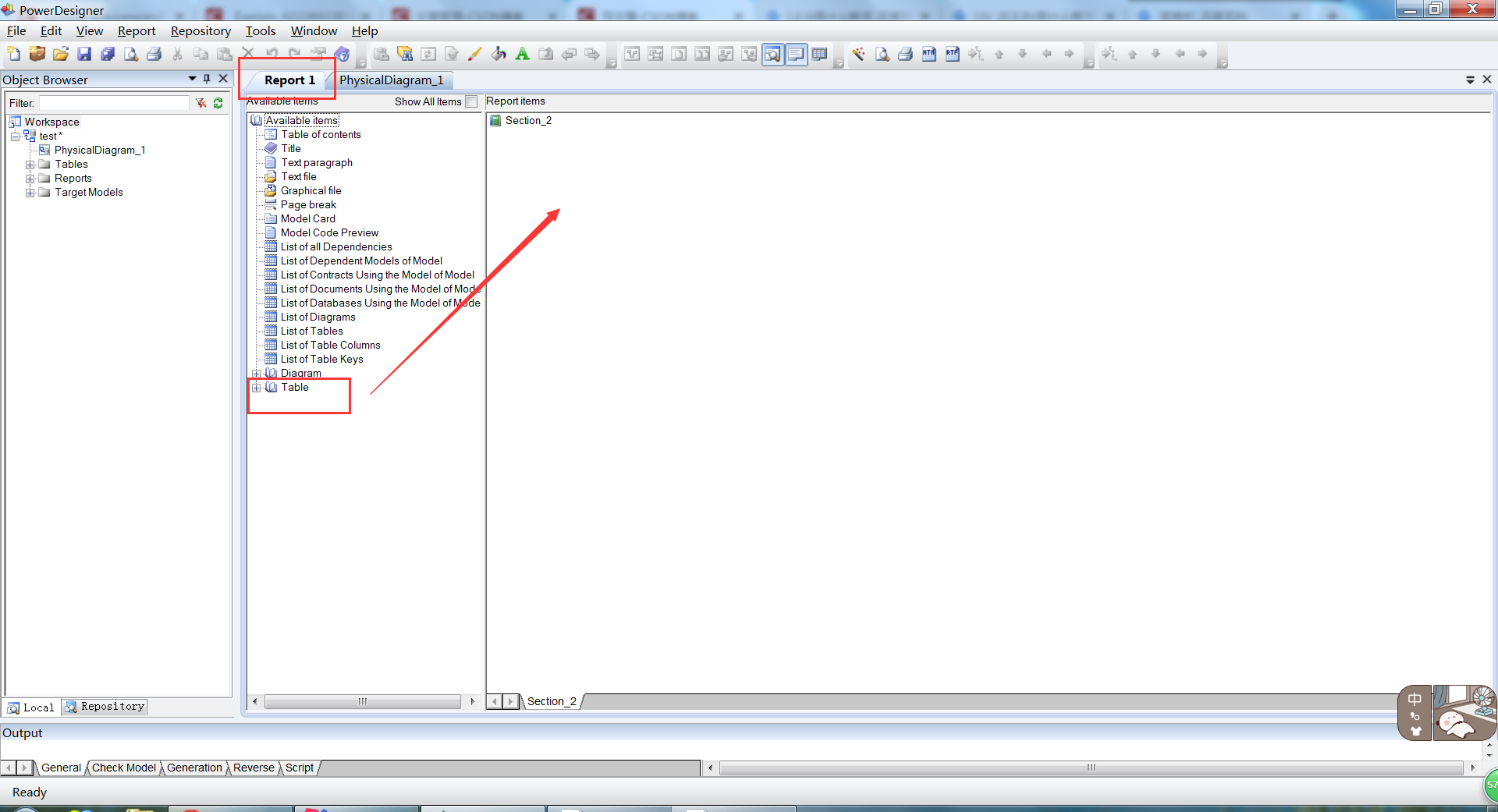Open the Report menu

tap(137, 30)
